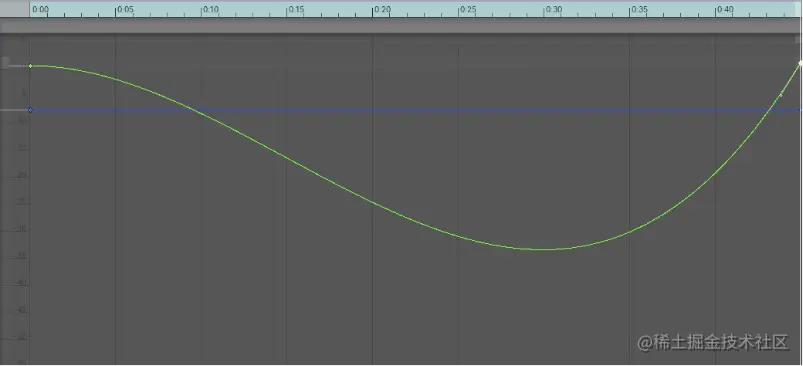This screenshot has width=803, height=366.
Task: Click the 0:30 mark on the time ruler
Action: tap(554, 9)
